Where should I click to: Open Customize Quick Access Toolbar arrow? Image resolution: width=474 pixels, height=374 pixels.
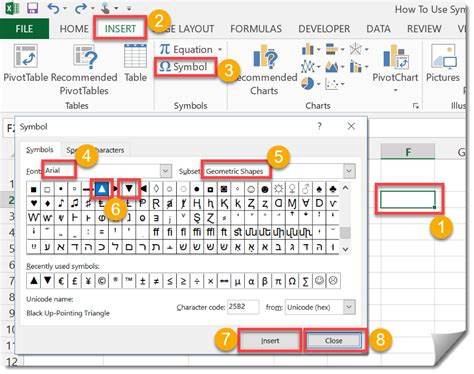coord(129,9)
